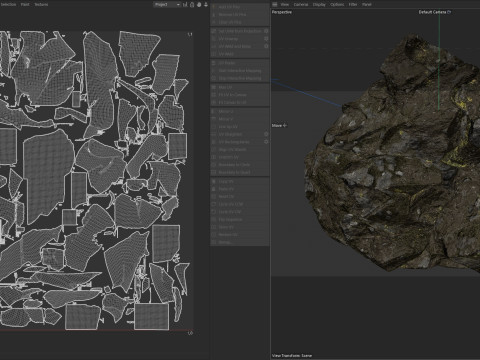
Task: Click the Line Up UV icon
Action: [x=214, y=127]
